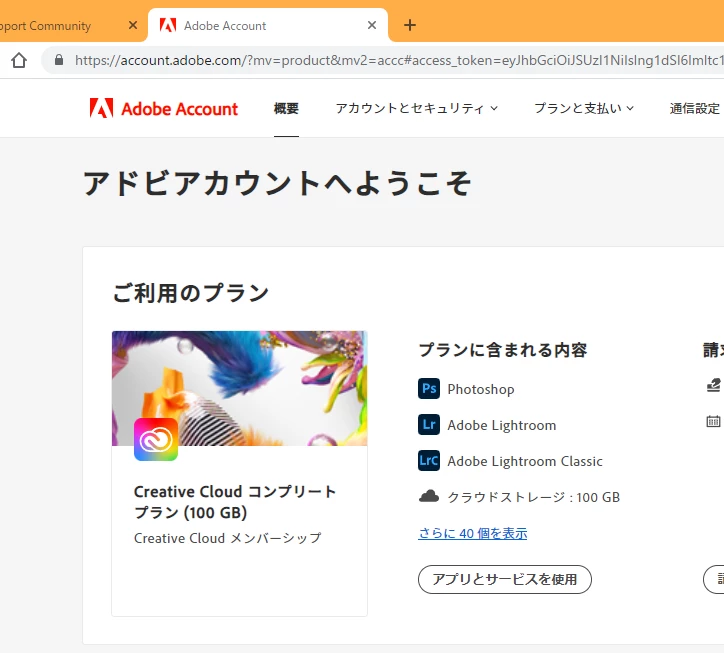This screenshot has height=653, width=724.
Task: Open a new browser tab
Action: click(410, 25)
